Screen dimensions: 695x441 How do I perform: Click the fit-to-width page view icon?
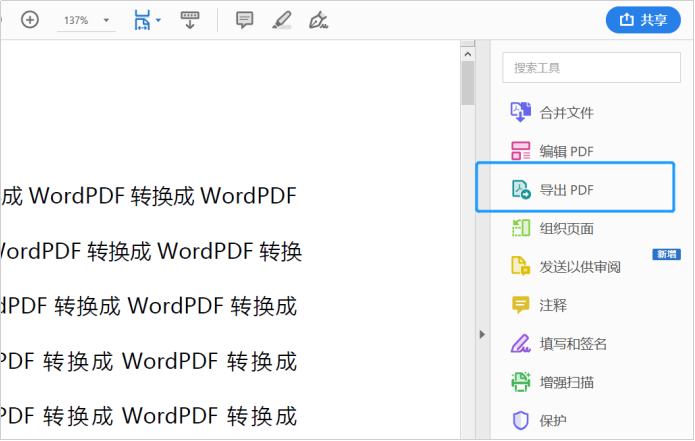(142, 20)
